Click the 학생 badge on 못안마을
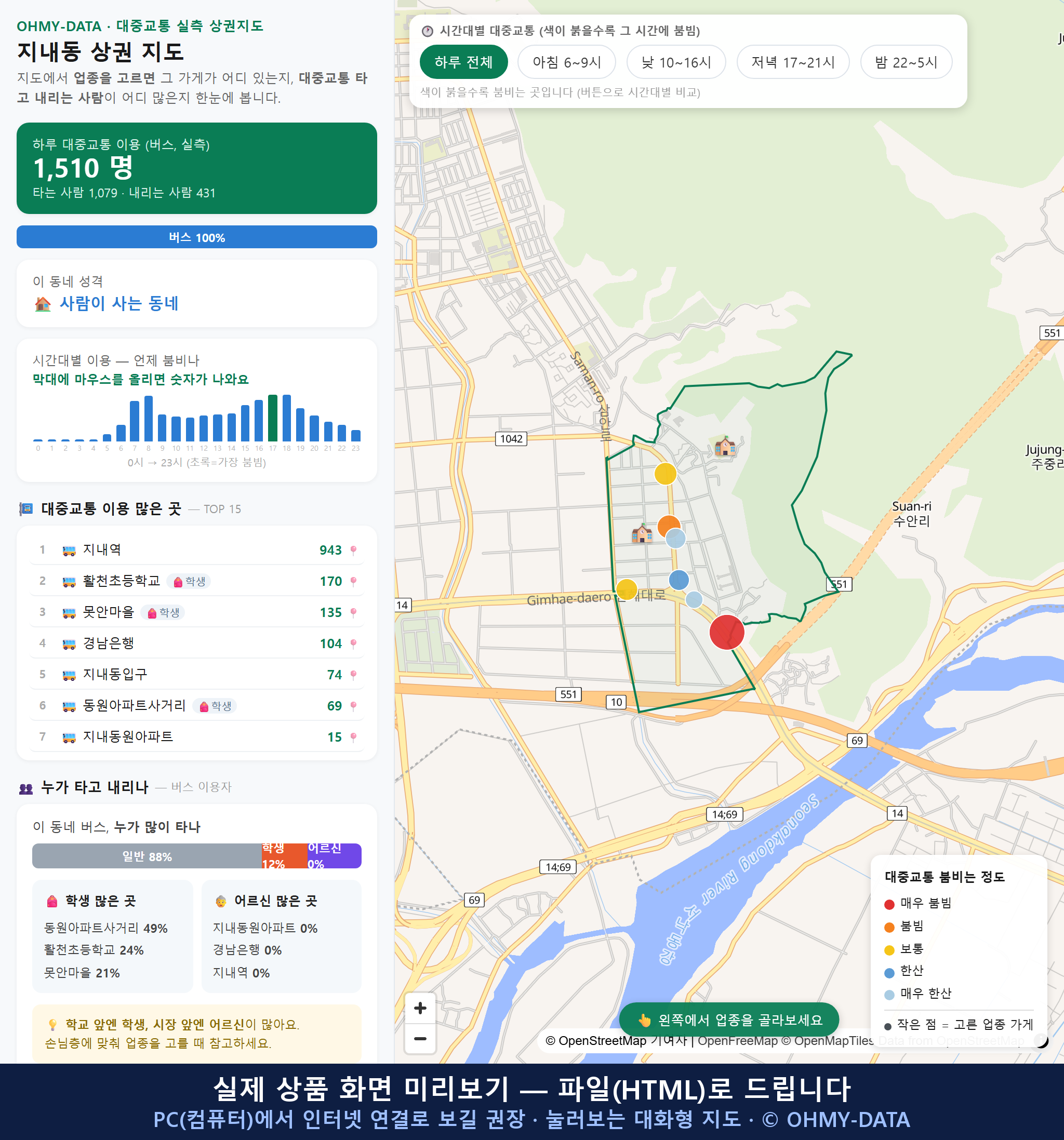 point(163,612)
